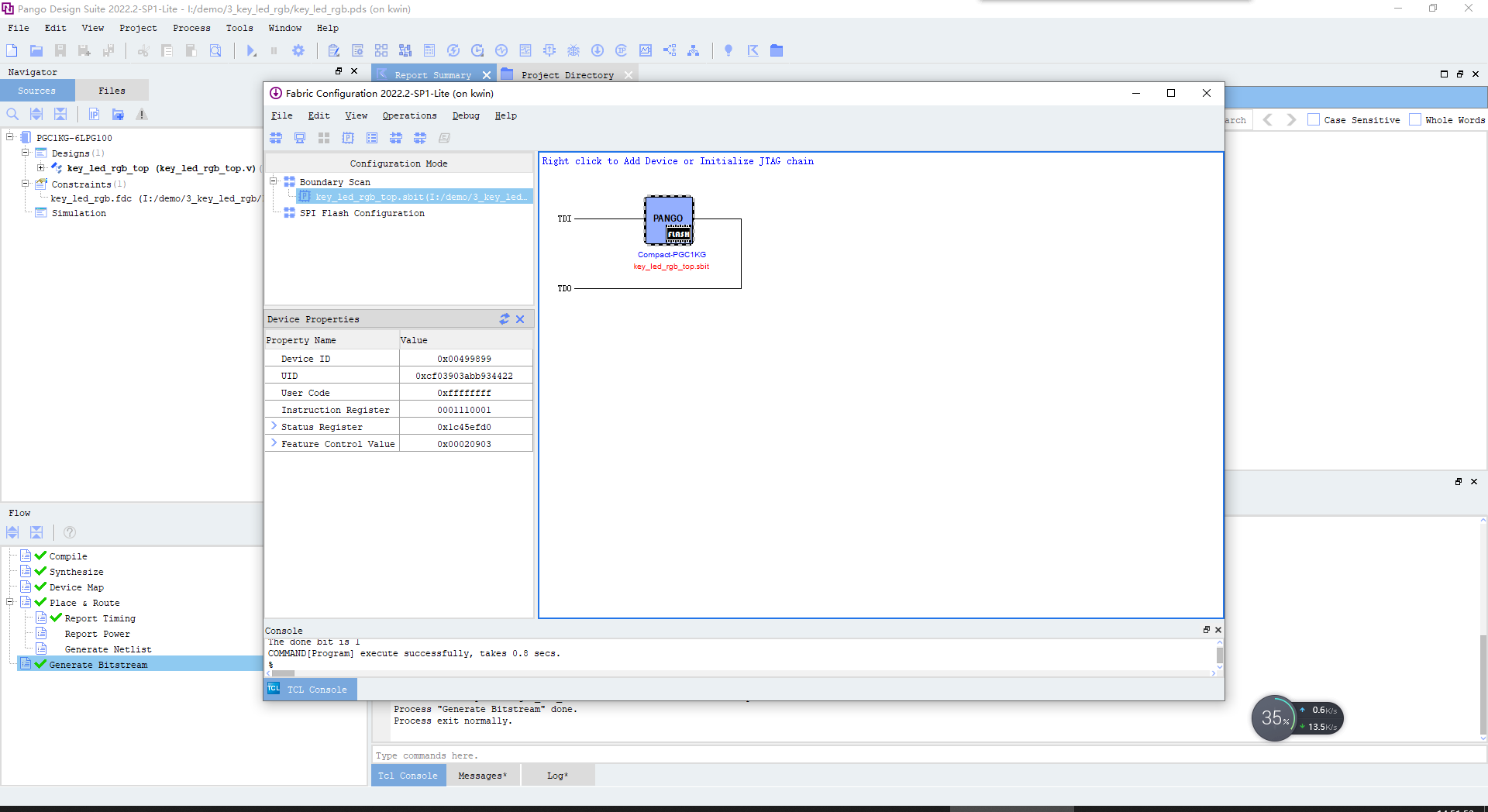Screen dimensions: 1488x812
Task: Switch to the Messages* tab
Action: (482, 776)
